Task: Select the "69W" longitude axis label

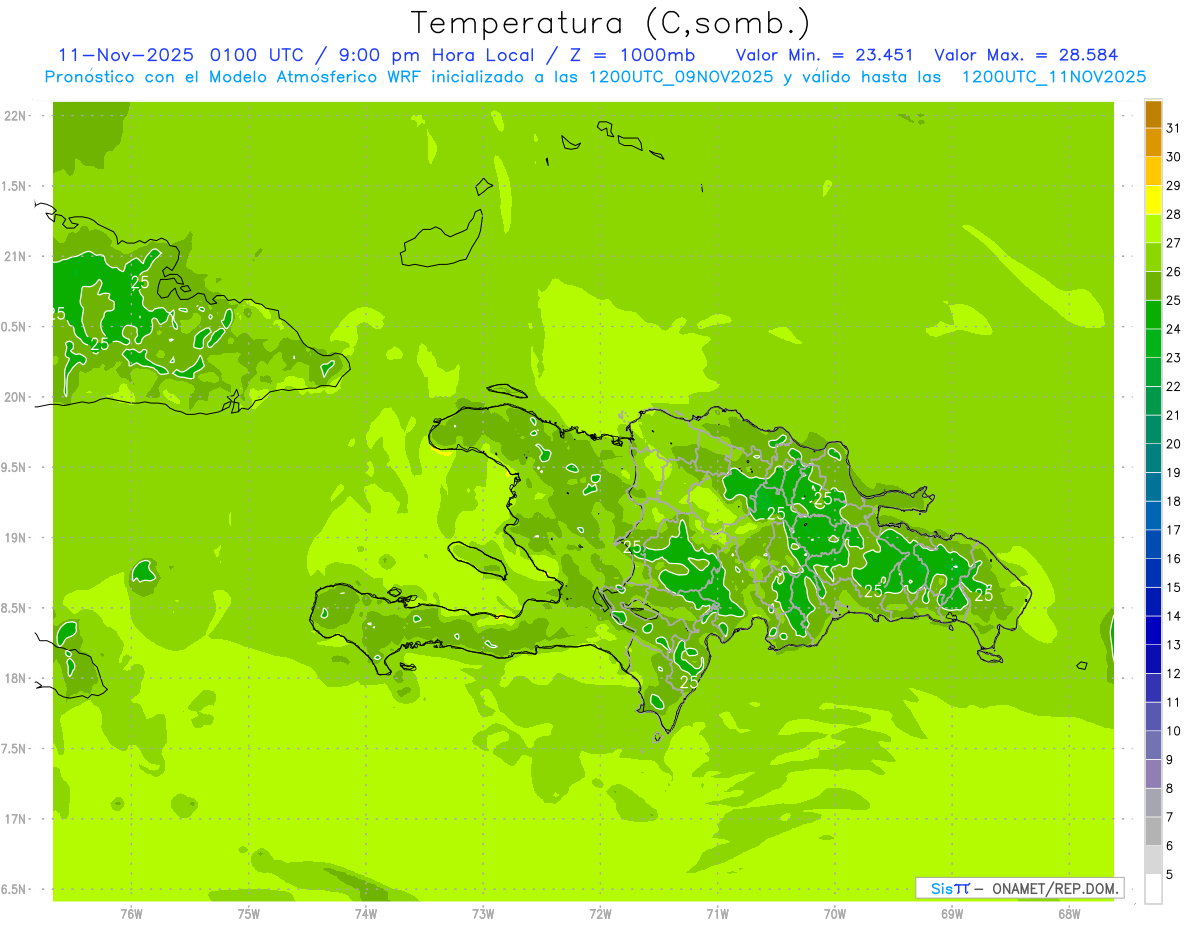Action: tap(952, 914)
